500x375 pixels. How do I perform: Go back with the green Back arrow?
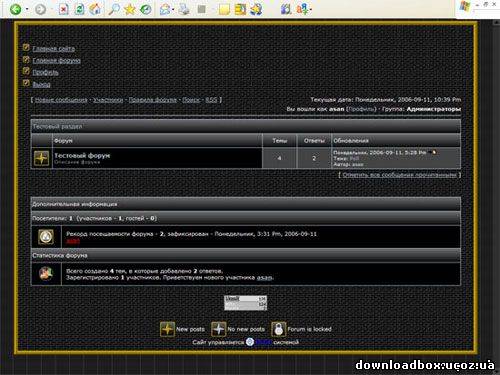[x=15, y=9]
